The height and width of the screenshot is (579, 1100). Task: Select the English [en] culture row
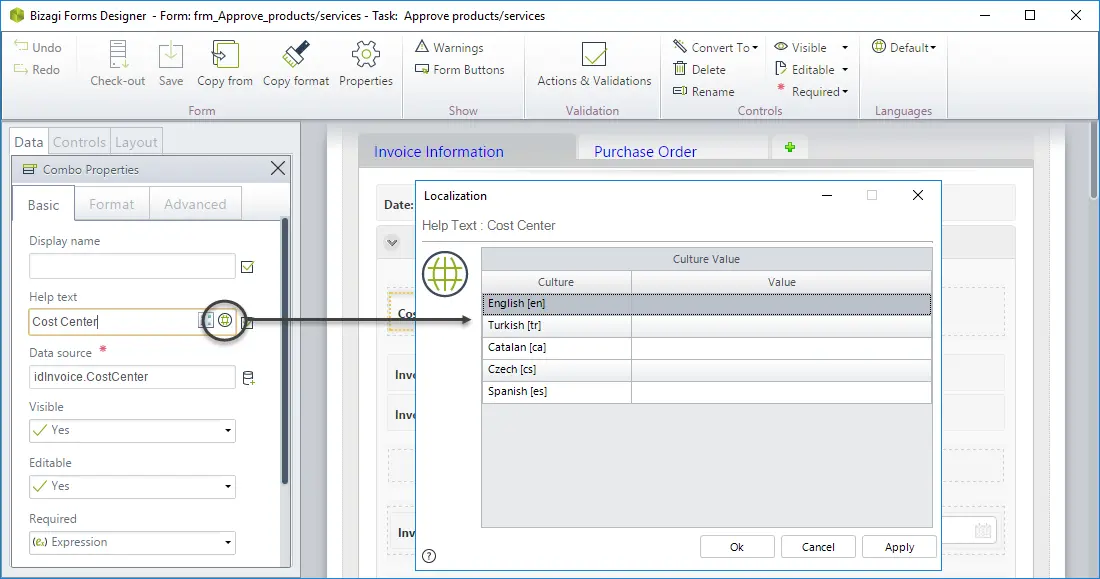point(706,303)
